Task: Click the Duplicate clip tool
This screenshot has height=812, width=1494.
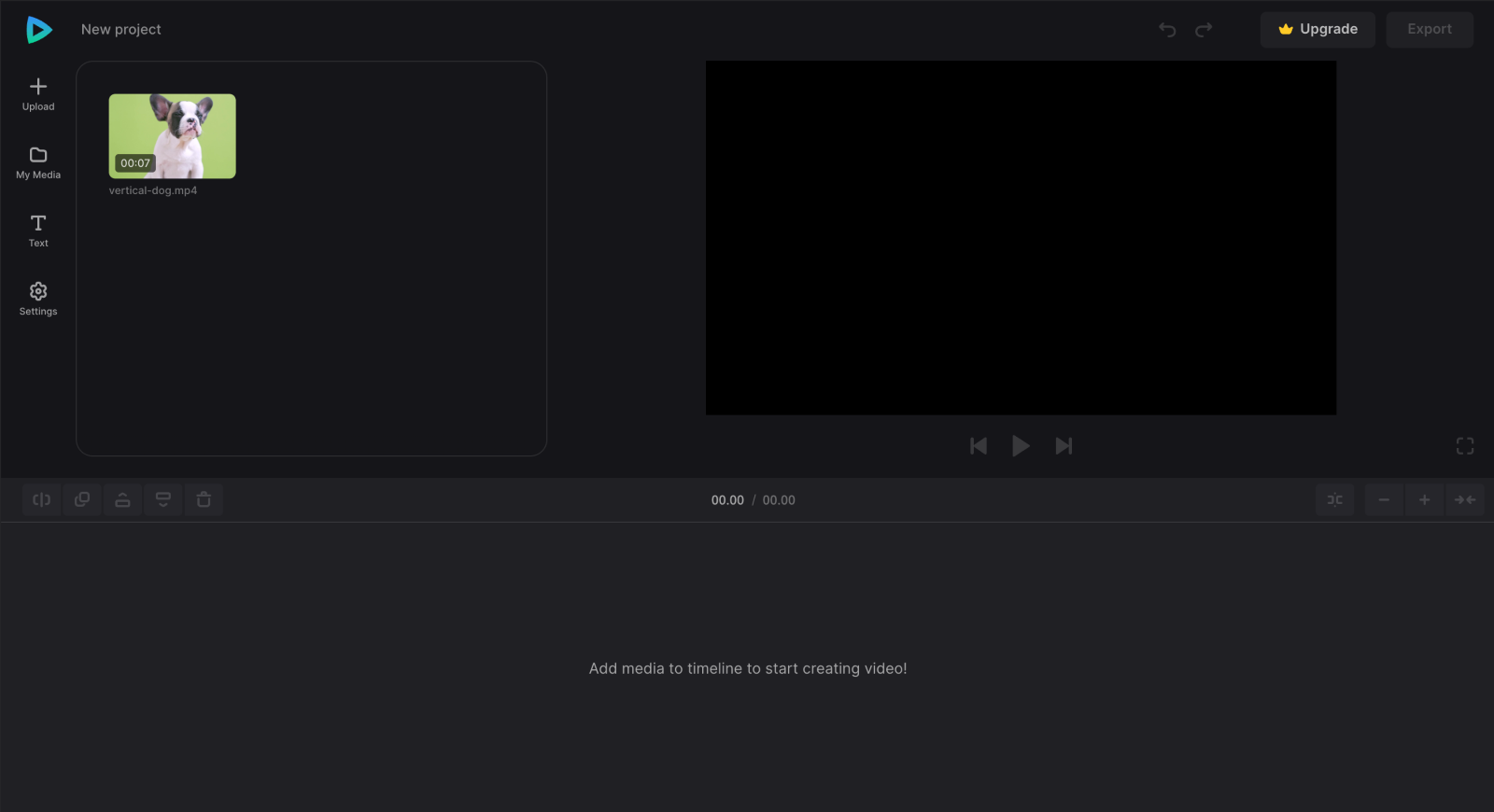Action: coord(82,500)
